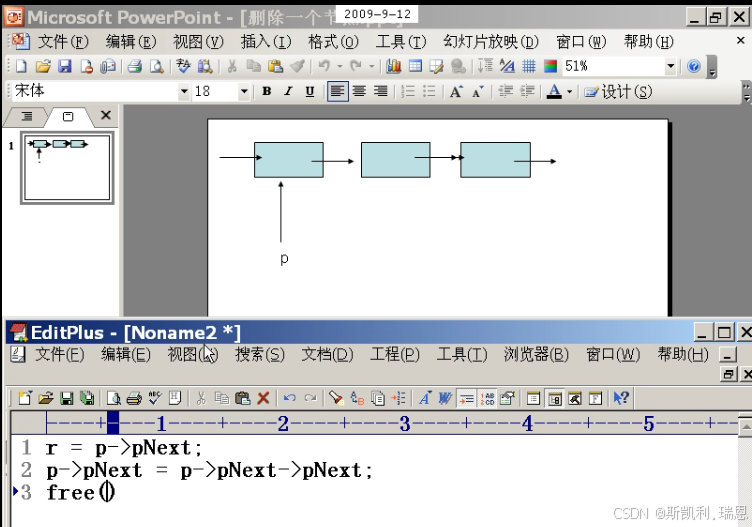The width and height of the screenshot is (752, 527).
Task: Click Print icon in PowerPoint toolbar
Action: pos(135,66)
